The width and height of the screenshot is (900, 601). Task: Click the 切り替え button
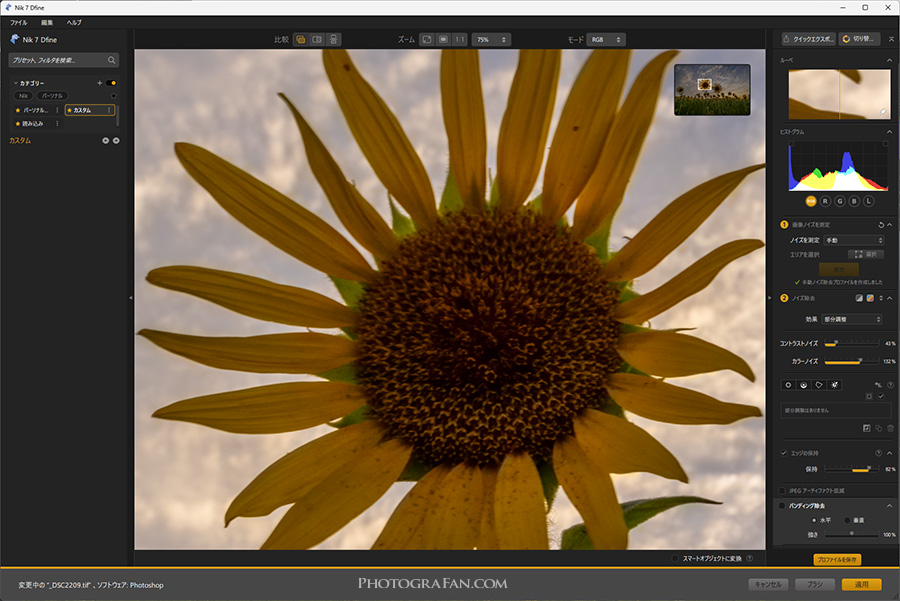pyautogui.click(x=859, y=39)
